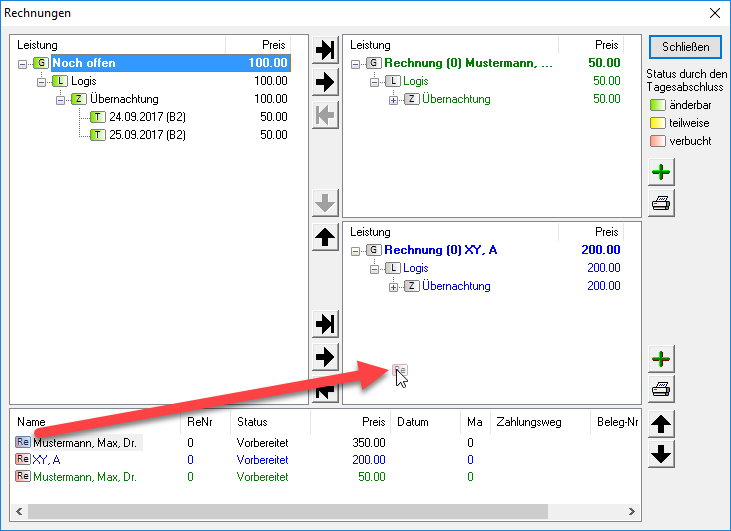Move invoice up in list arrow
The height and width of the screenshot is (531, 731).
coord(661,424)
